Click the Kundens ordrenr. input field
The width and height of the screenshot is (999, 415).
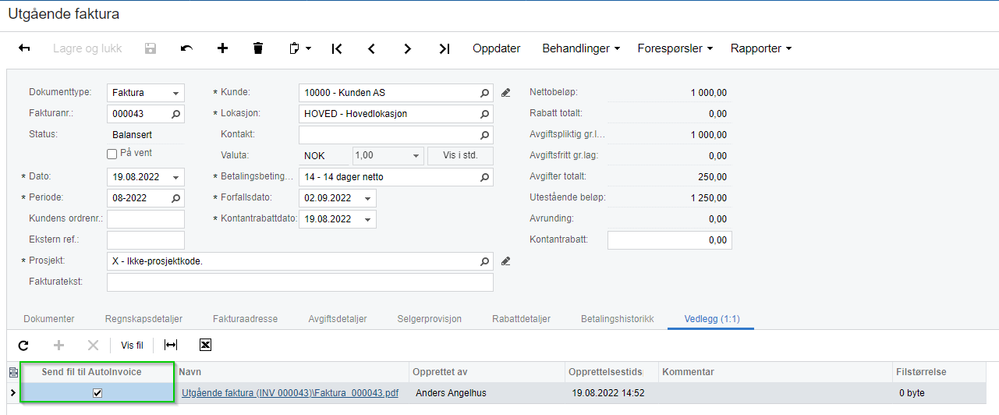(x=146, y=219)
